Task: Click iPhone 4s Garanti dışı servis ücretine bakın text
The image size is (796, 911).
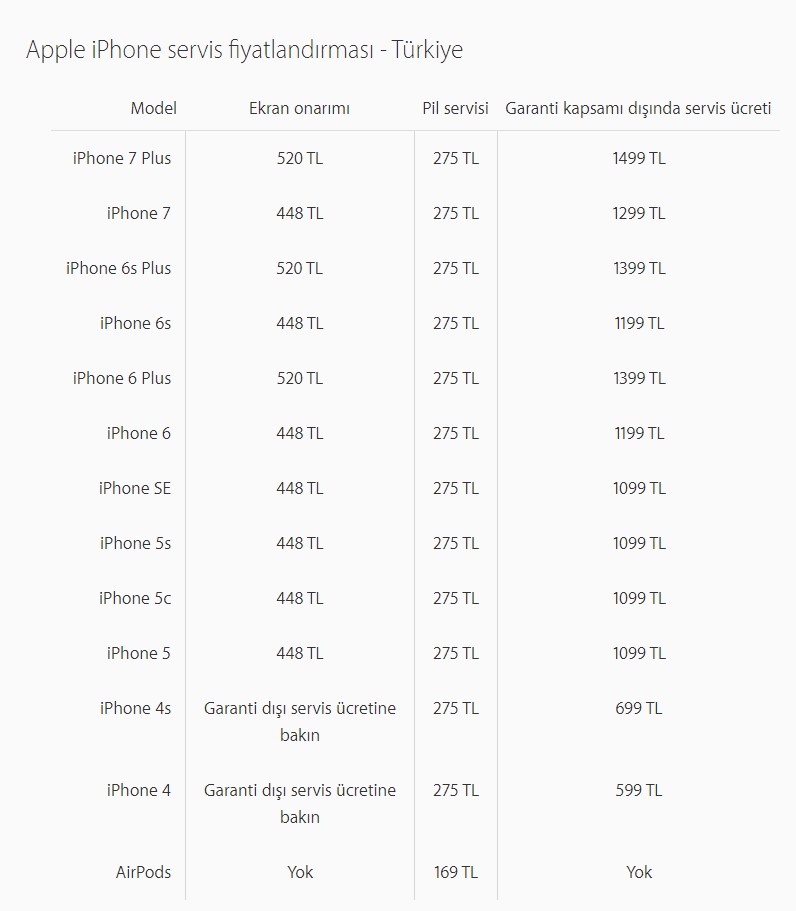Action: tap(300, 722)
